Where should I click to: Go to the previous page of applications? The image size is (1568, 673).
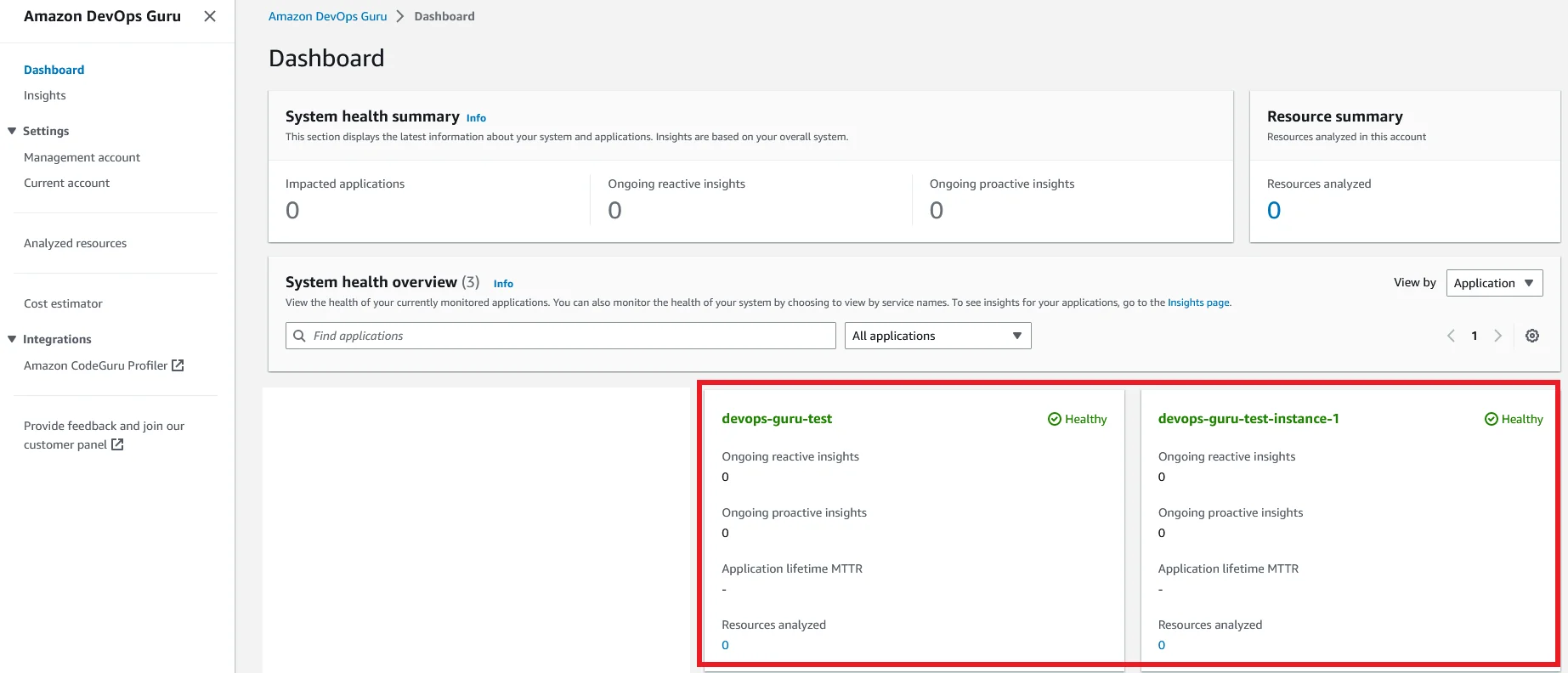pos(1451,336)
